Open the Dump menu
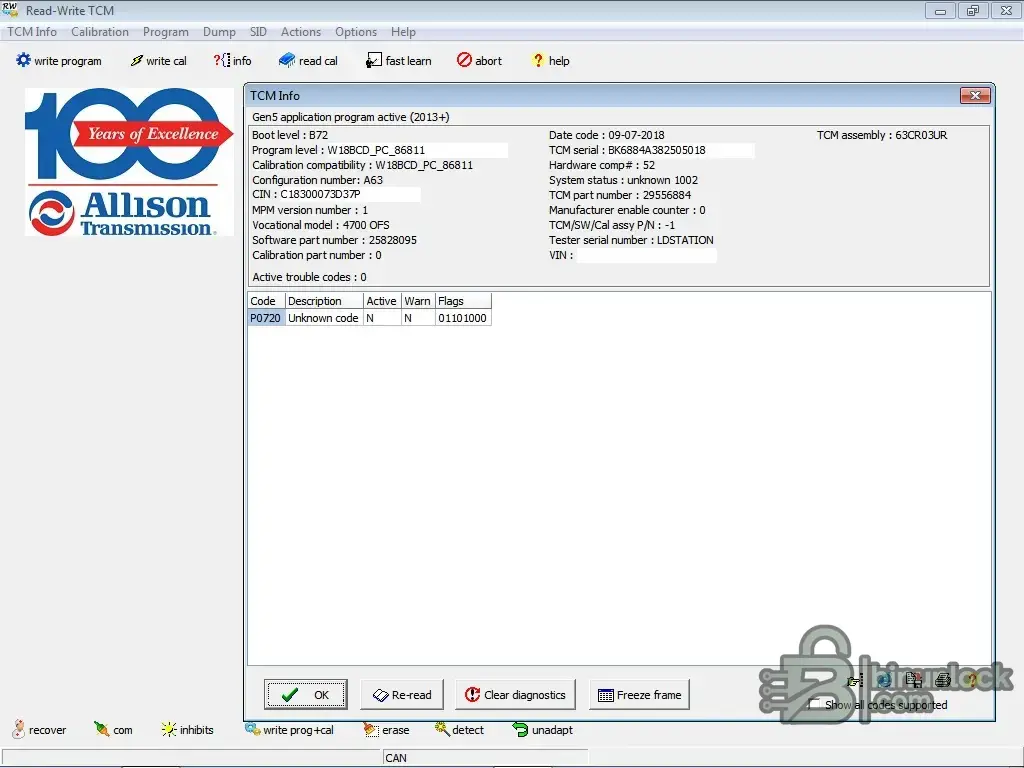 (219, 31)
